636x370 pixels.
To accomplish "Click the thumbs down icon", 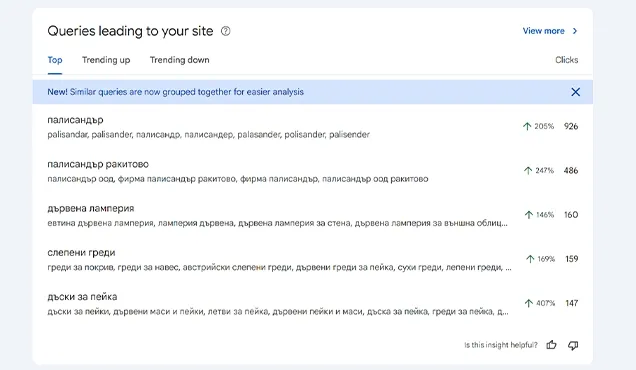I will pyautogui.click(x=573, y=345).
